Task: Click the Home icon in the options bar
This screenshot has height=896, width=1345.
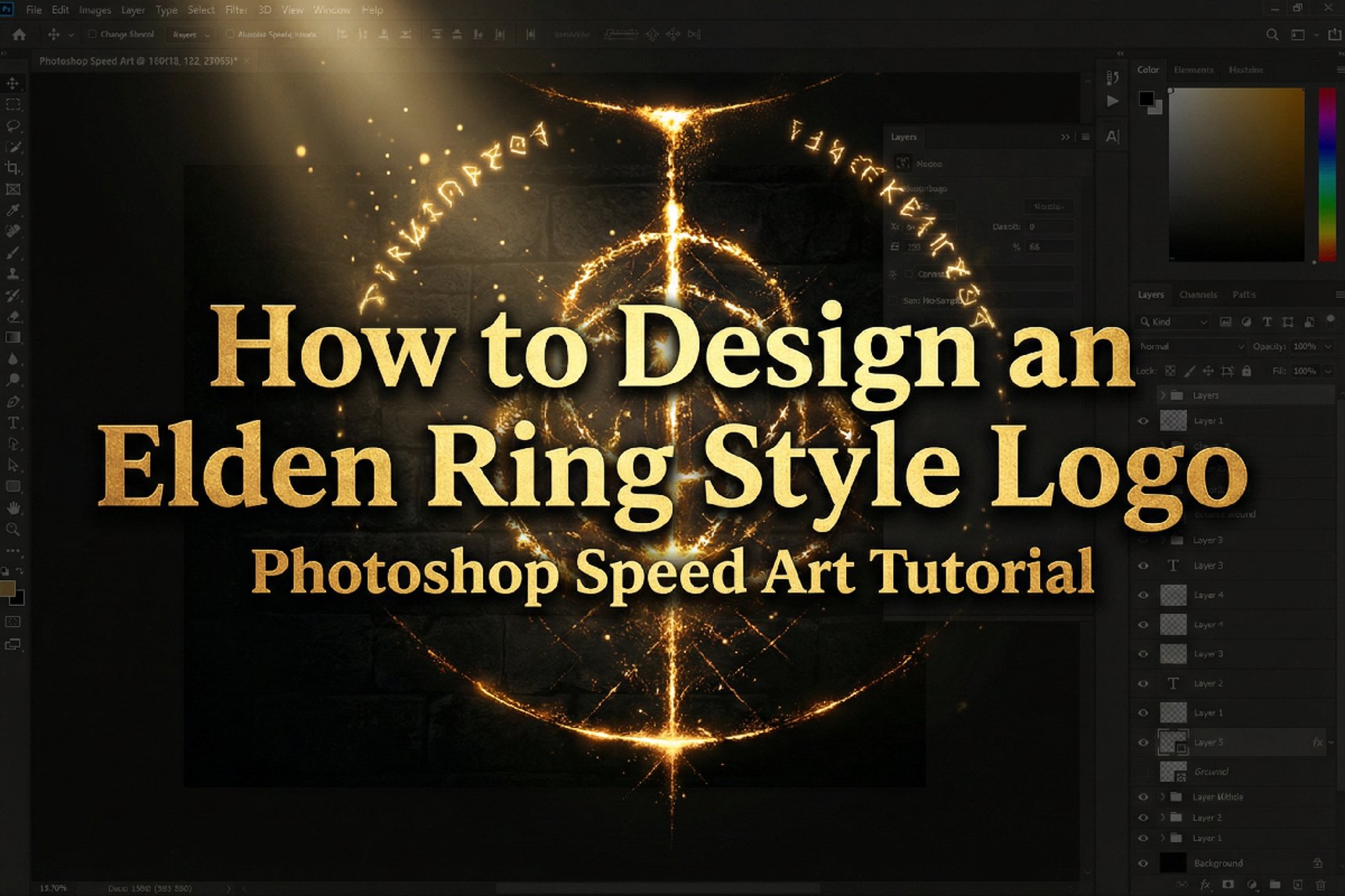Action: coord(20,34)
